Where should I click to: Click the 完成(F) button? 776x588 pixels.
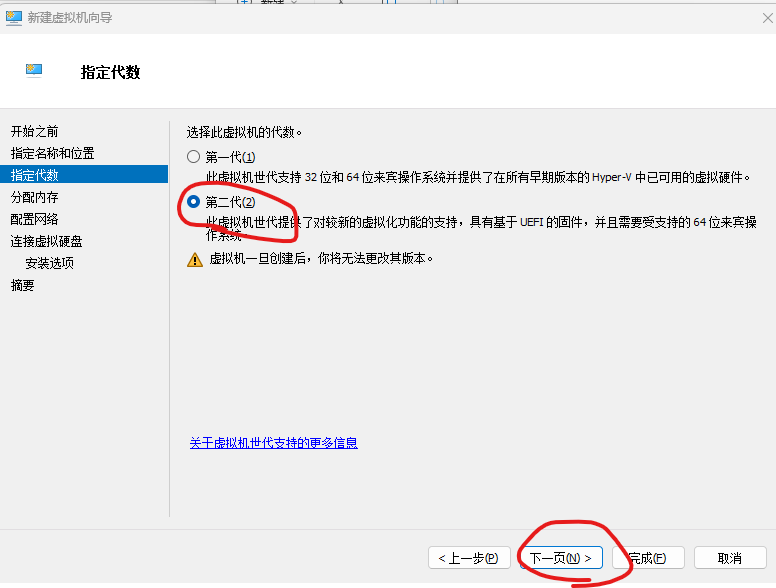(x=648, y=558)
